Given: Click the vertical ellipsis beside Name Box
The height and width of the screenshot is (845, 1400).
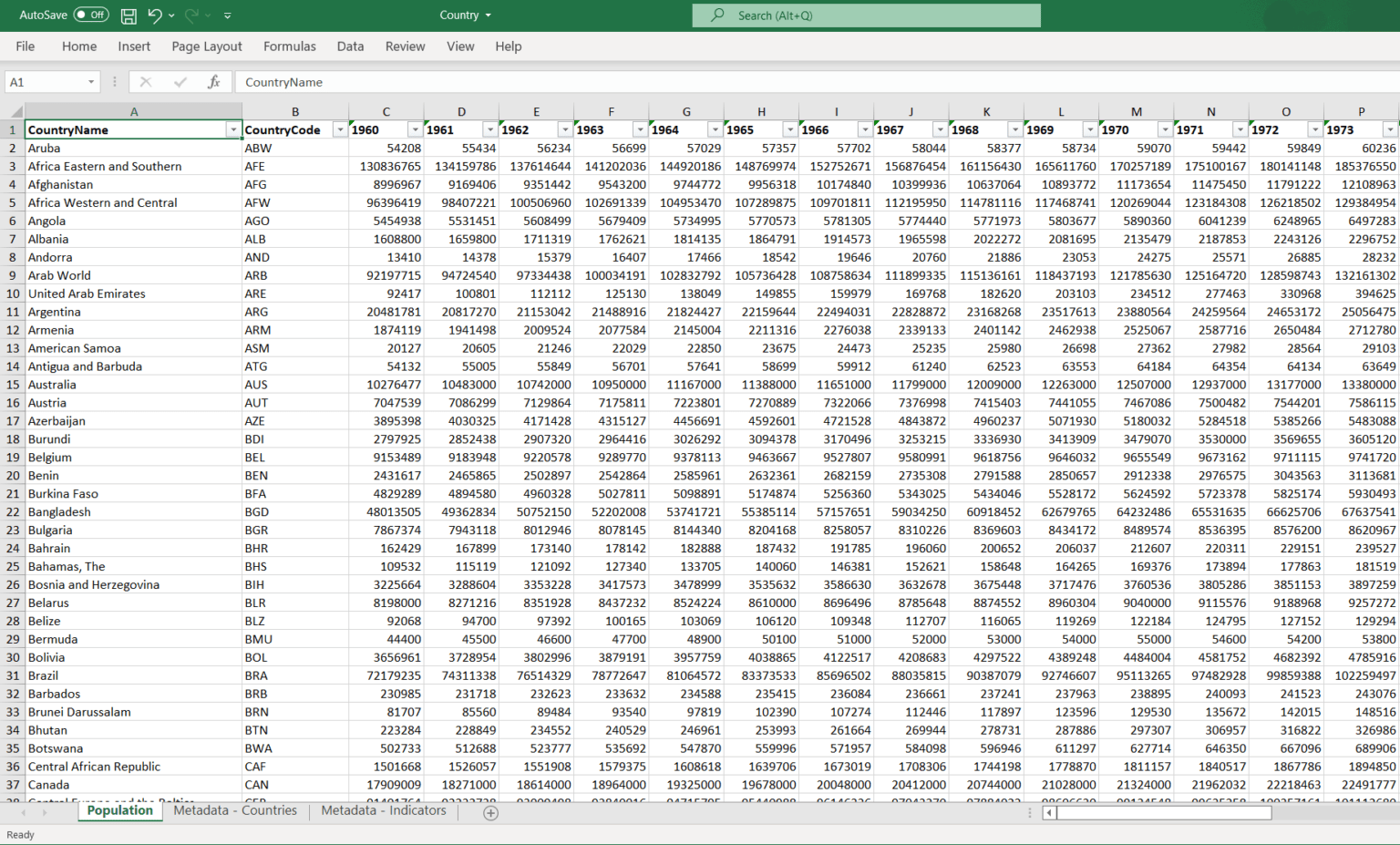Looking at the screenshot, I should (x=114, y=82).
